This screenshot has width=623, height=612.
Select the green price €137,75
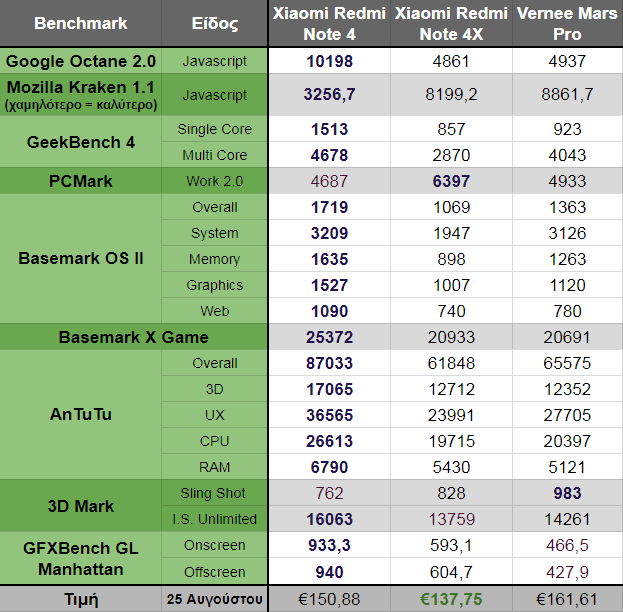[451, 599]
